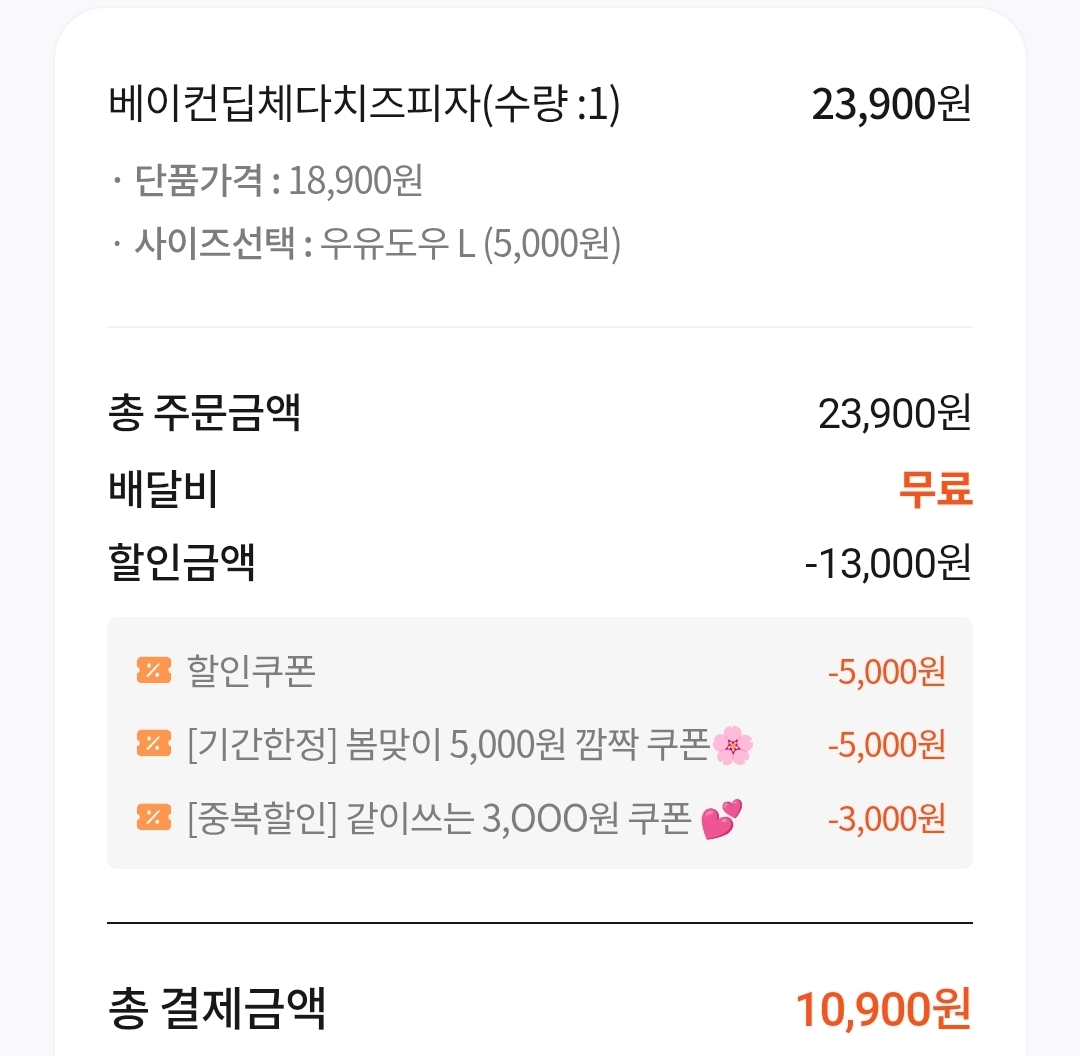Select the 베이컨딥체다치즈피자 item title

pos(364,105)
